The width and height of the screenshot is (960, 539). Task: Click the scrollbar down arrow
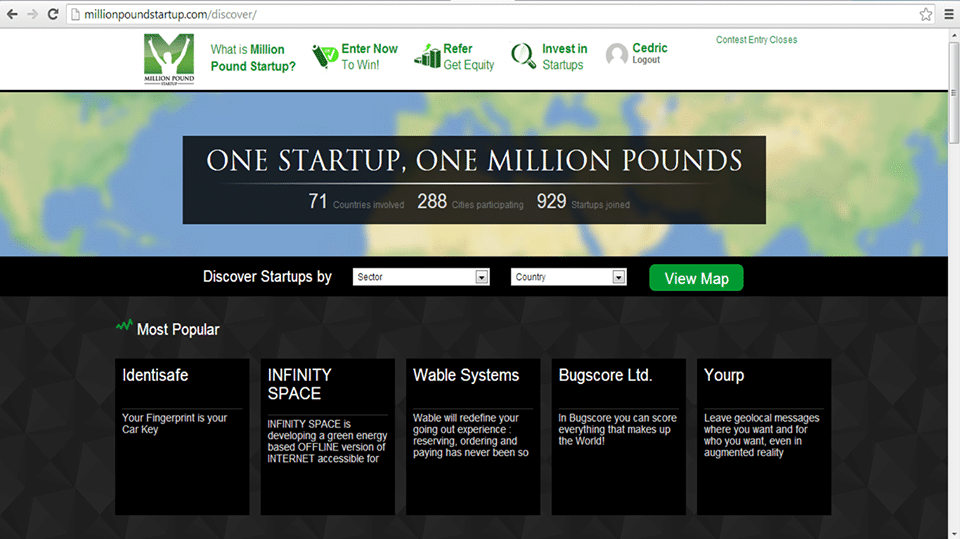[x=954, y=534]
